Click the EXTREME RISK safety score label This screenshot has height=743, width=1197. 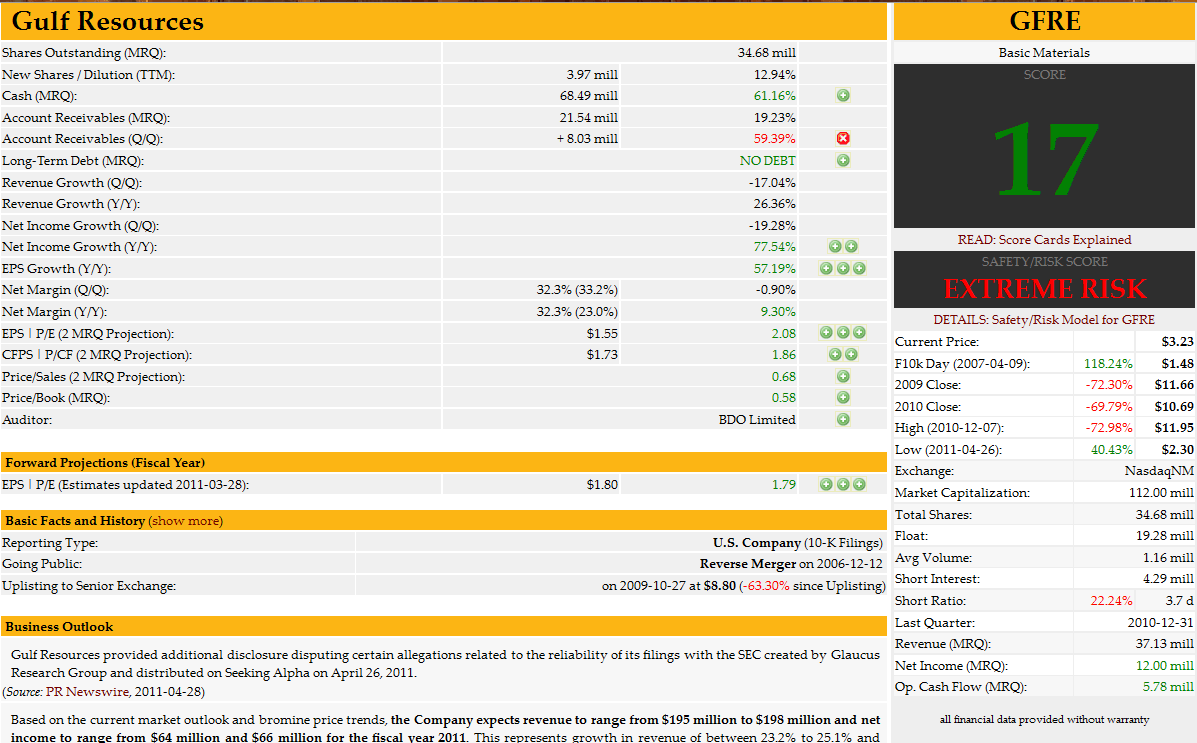point(1044,289)
